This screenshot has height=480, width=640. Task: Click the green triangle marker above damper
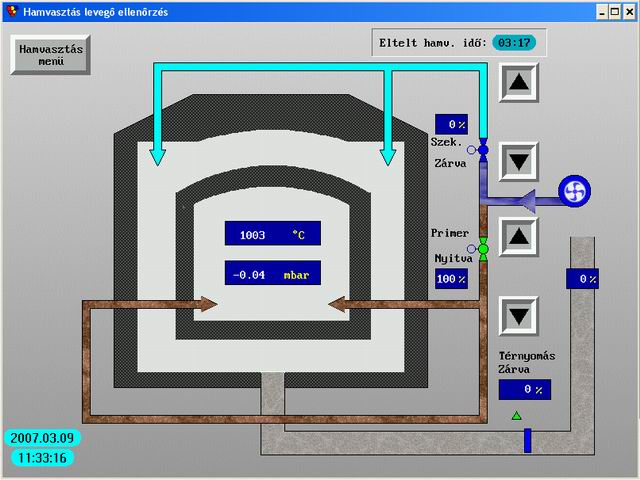(516, 416)
